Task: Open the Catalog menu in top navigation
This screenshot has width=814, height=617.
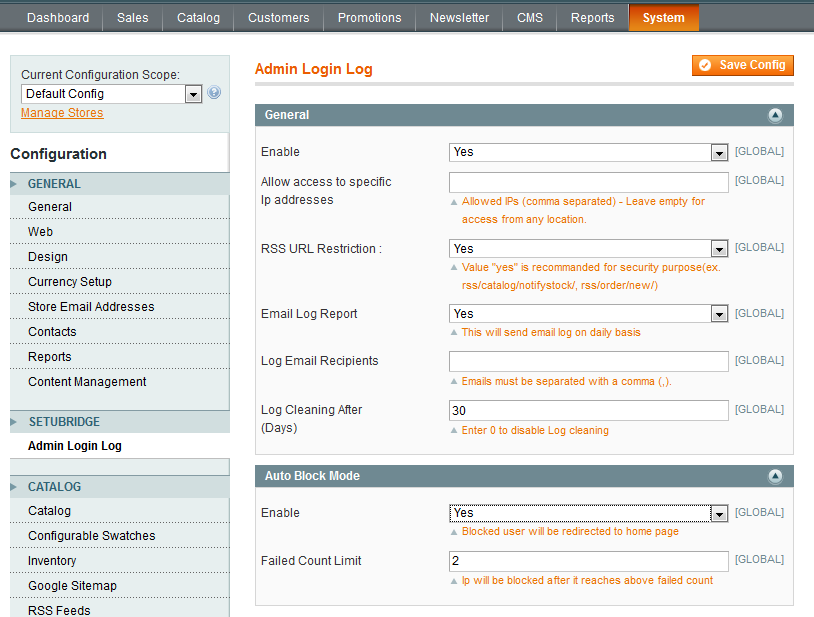Action: pyautogui.click(x=198, y=18)
